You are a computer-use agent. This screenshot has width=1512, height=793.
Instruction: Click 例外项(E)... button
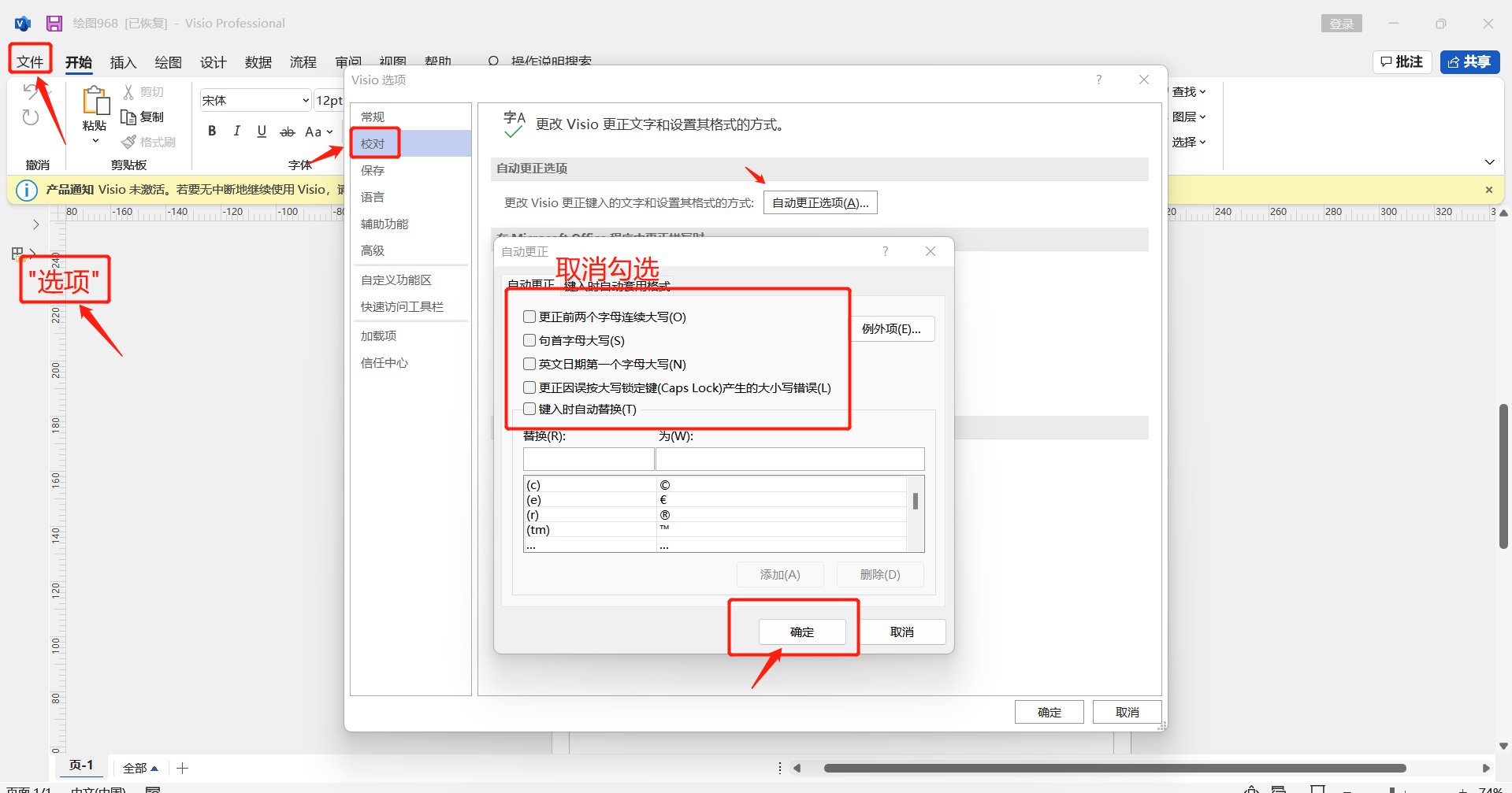click(x=891, y=328)
